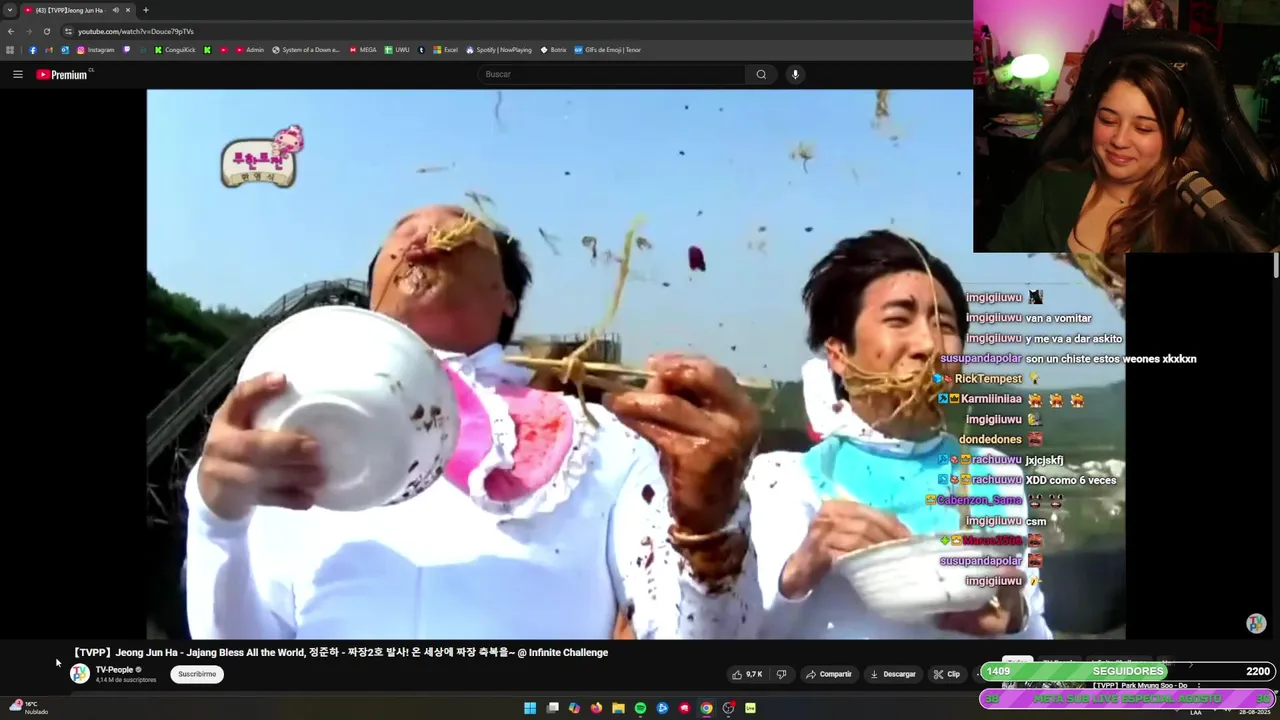
Task: Subscribe with the Suscribirme button
Action: point(197,674)
